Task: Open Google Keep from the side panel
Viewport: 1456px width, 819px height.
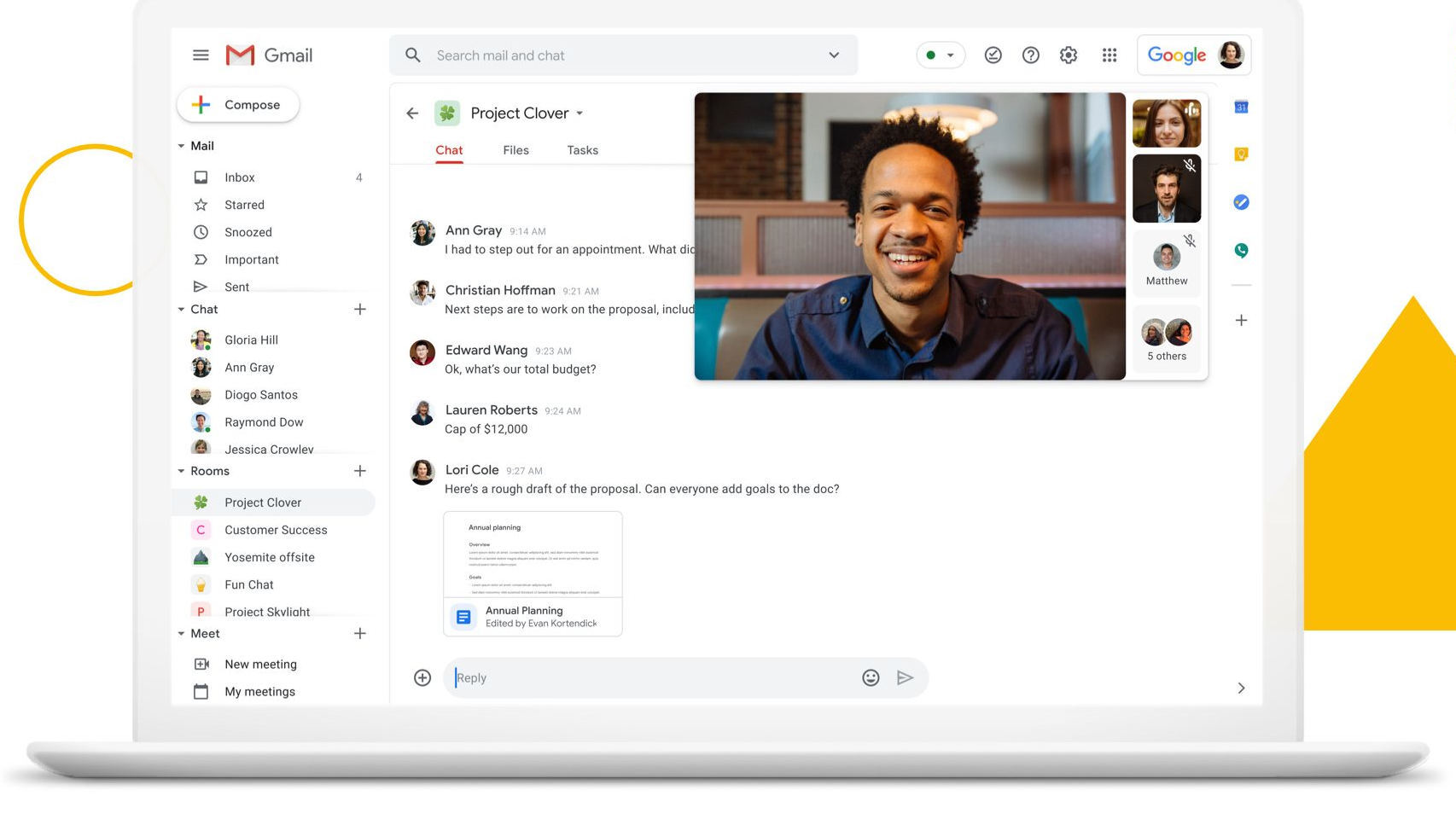Action: pos(1242,154)
